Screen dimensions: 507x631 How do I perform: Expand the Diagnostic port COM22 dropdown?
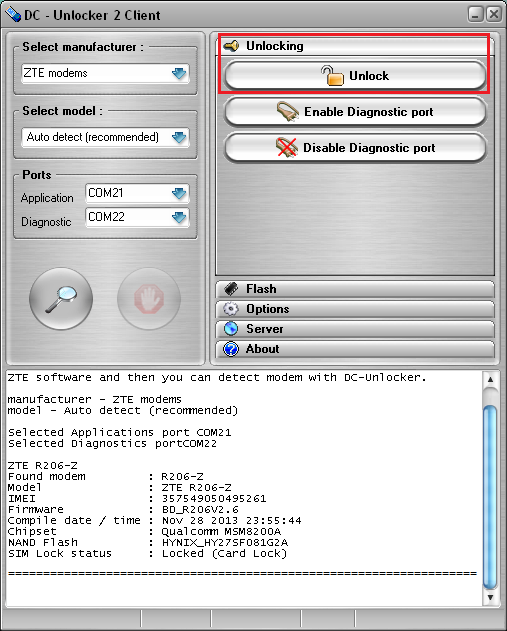[179, 217]
